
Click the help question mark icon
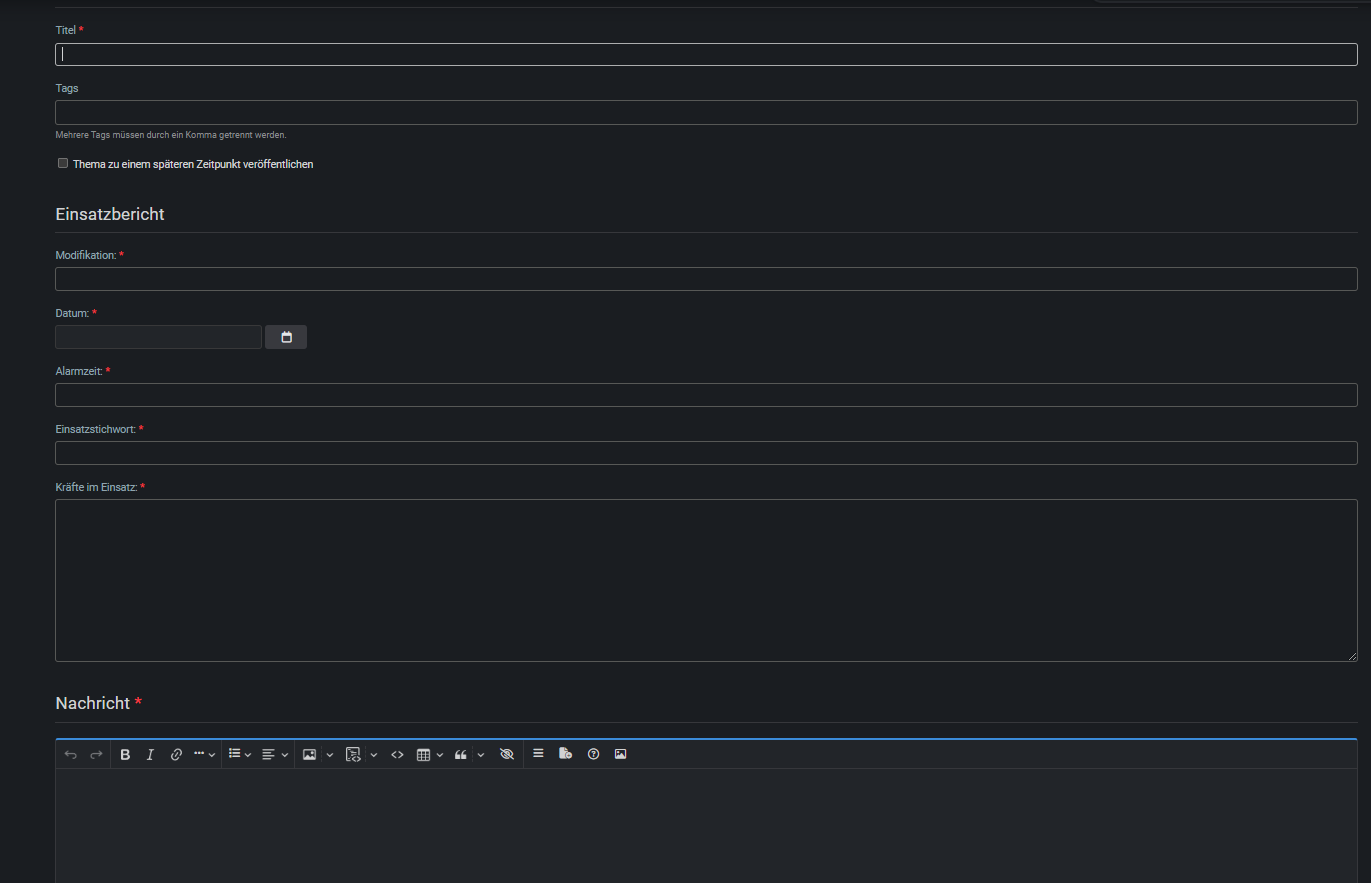[x=593, y=754]
